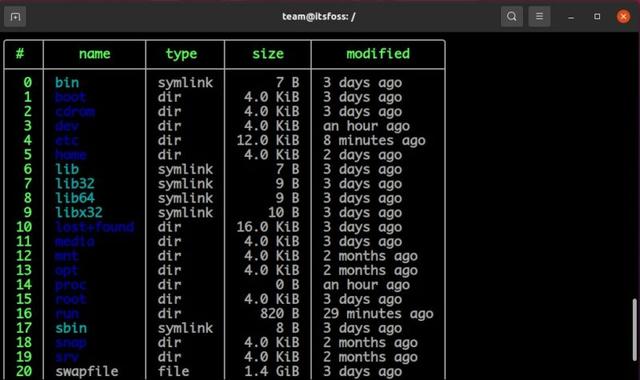Viewport: 640px width, 380px height.
Task: Click the 'name' column header
Action: 94,54
